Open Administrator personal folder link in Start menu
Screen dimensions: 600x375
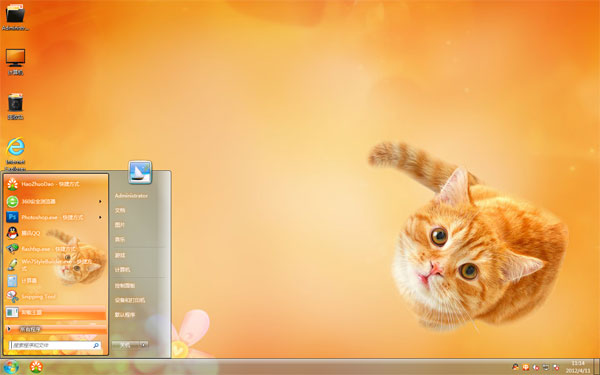(131, 196)
